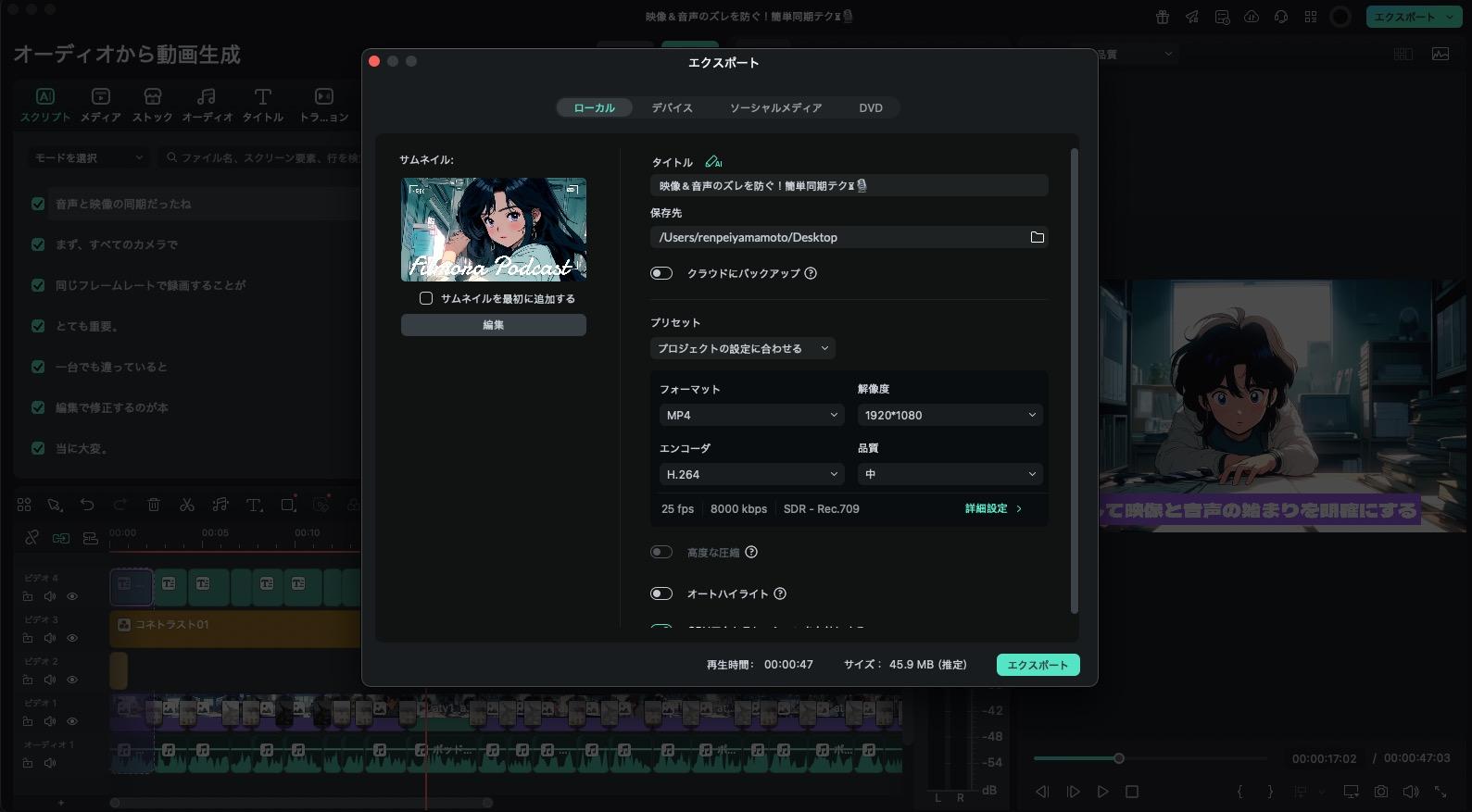Click the crop icon in timeline toolbar
This screenshot has width=1472, height=812.
(x=288, y=505)
